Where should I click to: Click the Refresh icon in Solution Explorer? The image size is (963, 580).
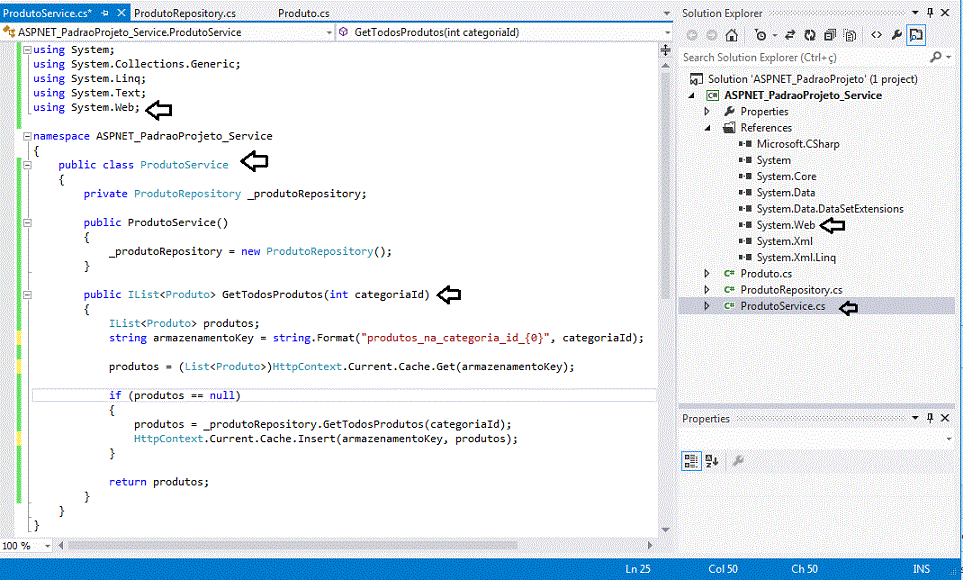810,36
